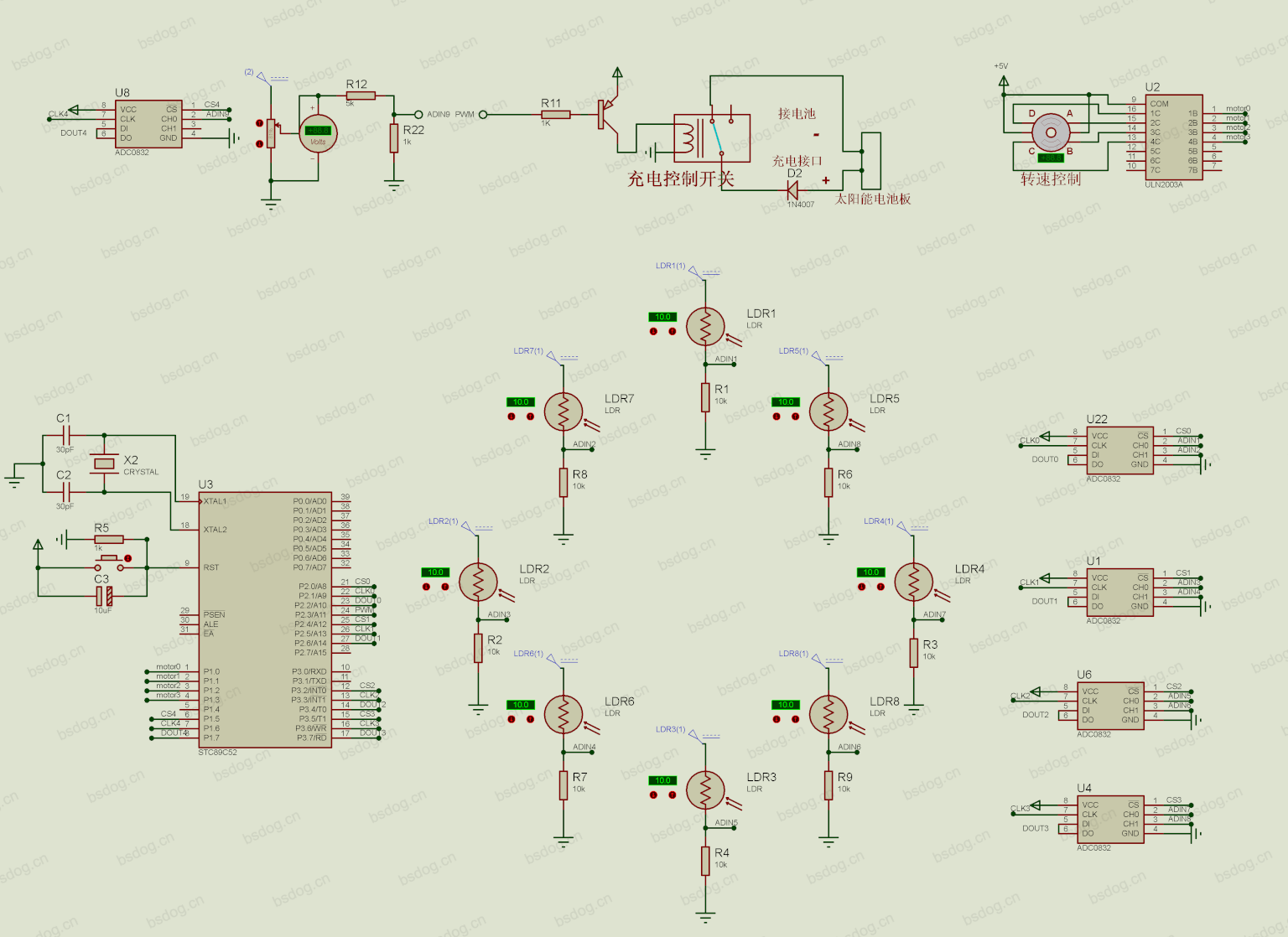Screen dimensions: 1288x937
Task: Select resistor R7 below LDR6
Action: coord(563,785)
